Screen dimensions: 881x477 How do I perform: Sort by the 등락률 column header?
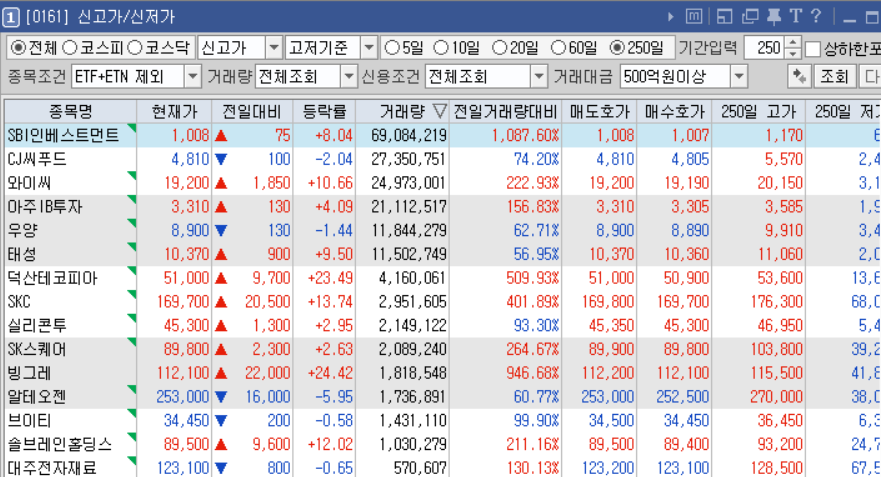324,112
